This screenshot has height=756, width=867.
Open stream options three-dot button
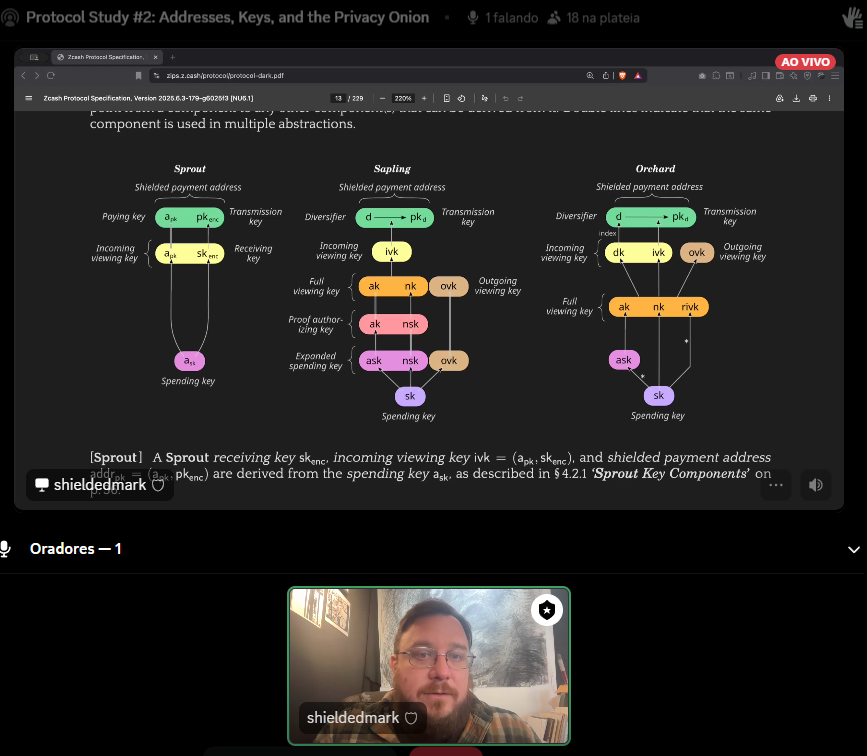pos(776,485)
